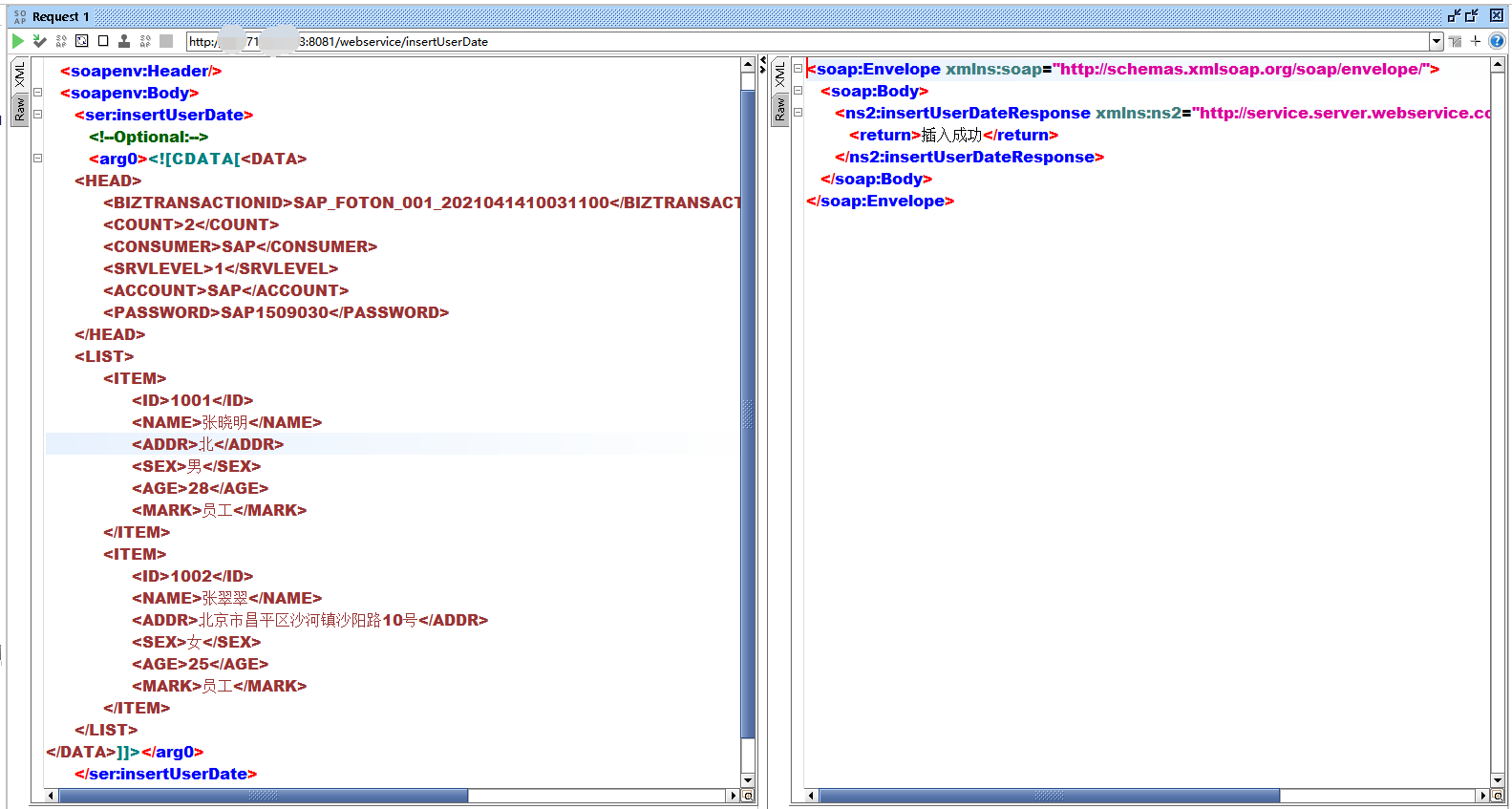Click the second restore-arrow icon in the title bar
1512x809 pixels.
click(x=1472, y=15)
